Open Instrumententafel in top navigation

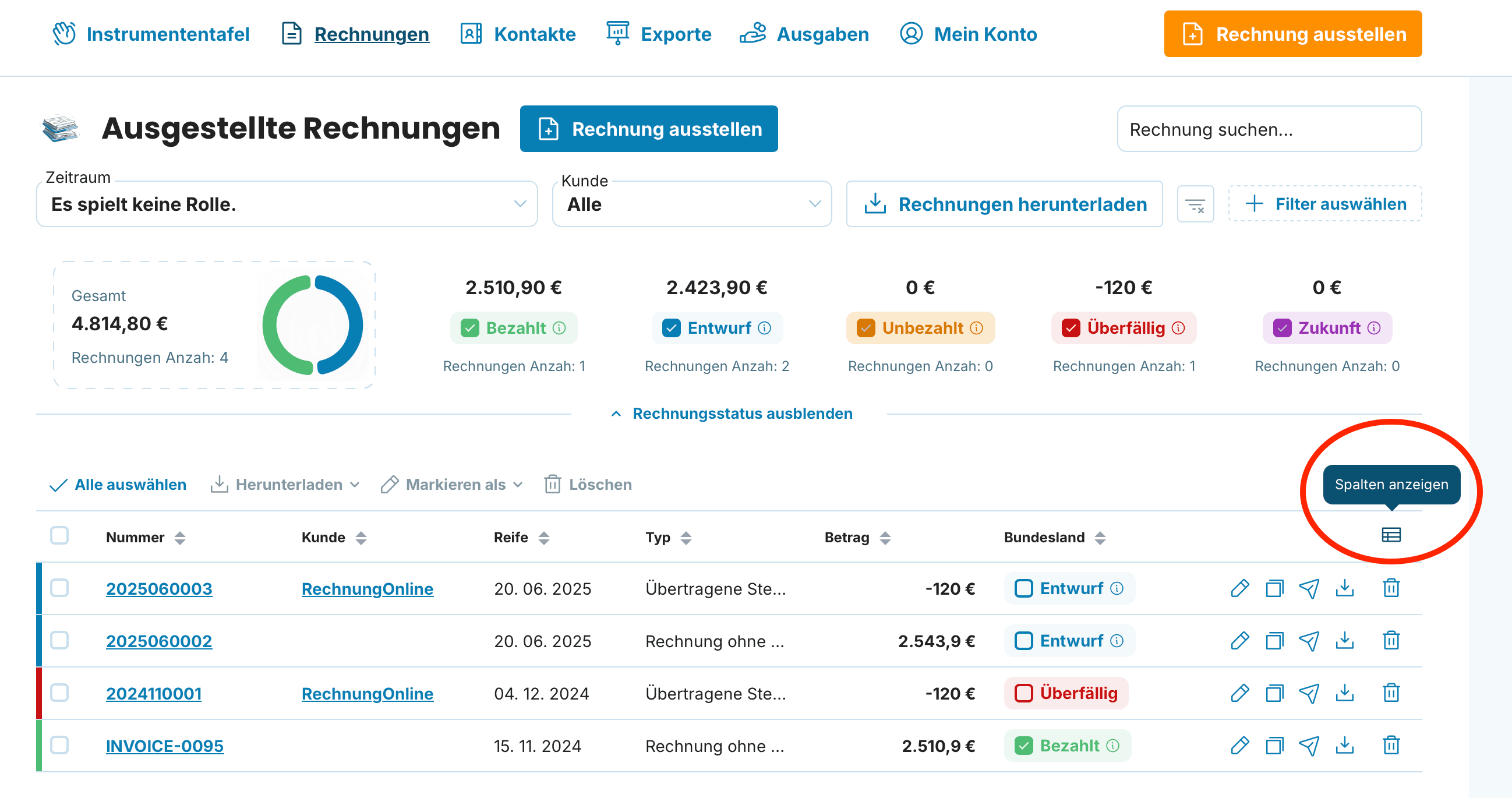click(151, 34)
